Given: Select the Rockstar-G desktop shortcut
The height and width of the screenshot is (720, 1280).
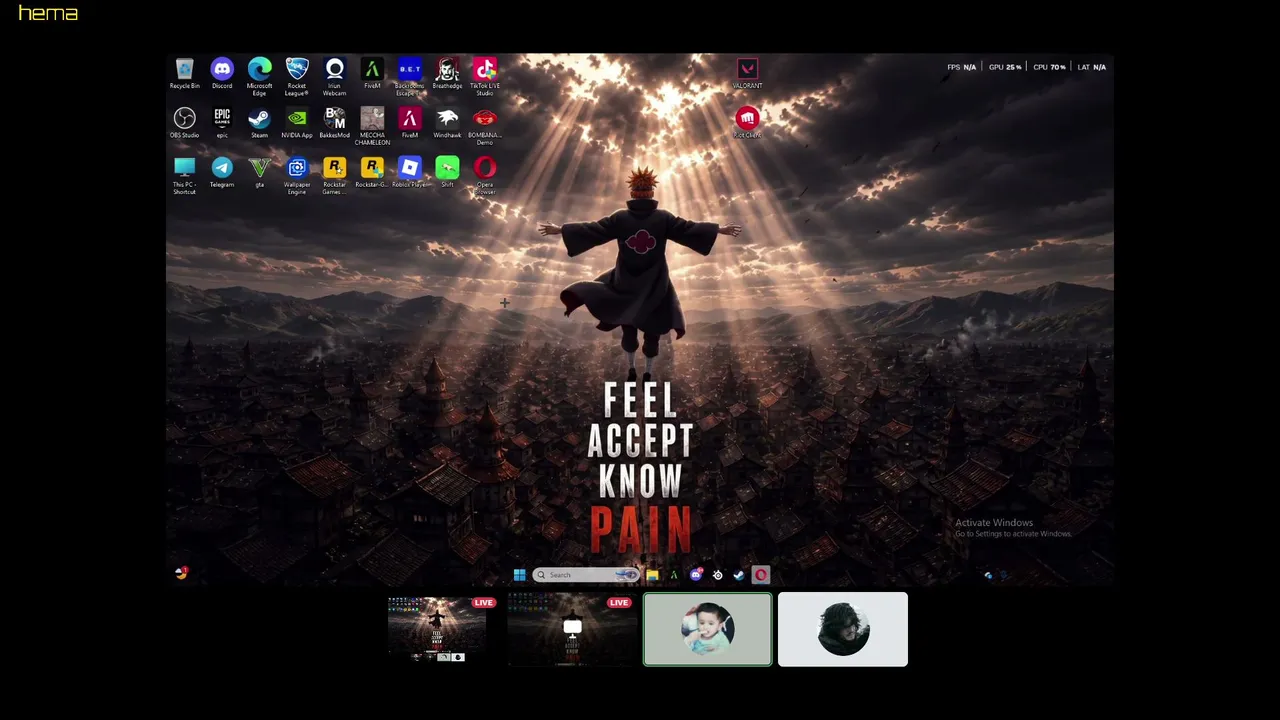Looking at the screenshot, I should click(372, 172).
